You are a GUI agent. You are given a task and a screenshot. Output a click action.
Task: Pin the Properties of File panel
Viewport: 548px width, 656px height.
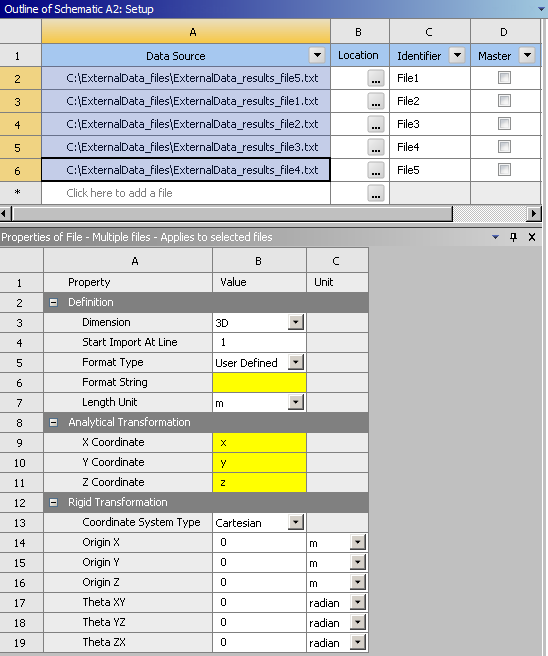(513, 237)
